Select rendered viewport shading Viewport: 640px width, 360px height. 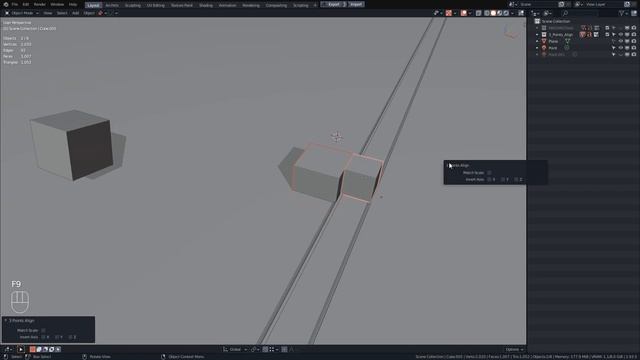coord(506,13)
